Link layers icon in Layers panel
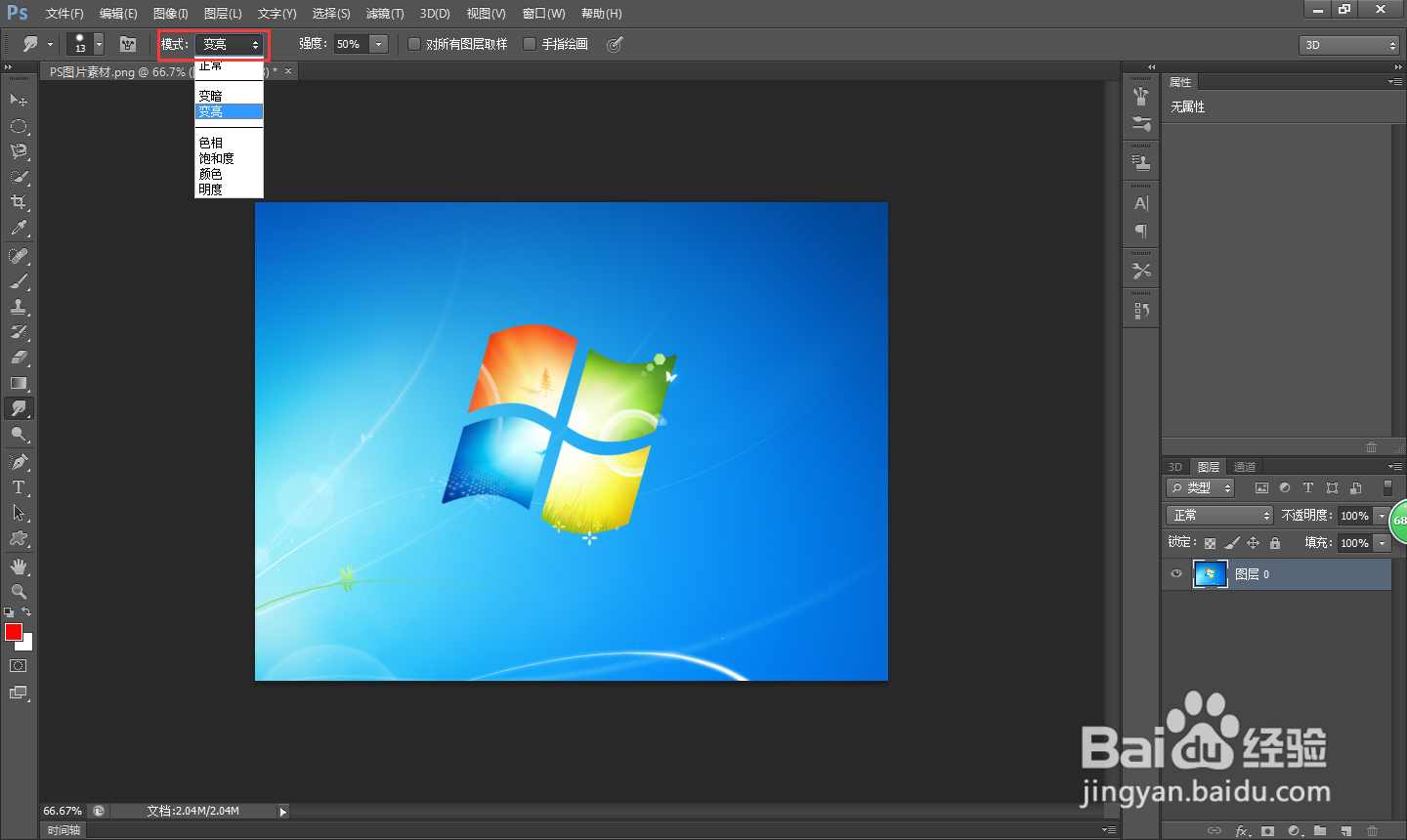 click(1215, 831)
